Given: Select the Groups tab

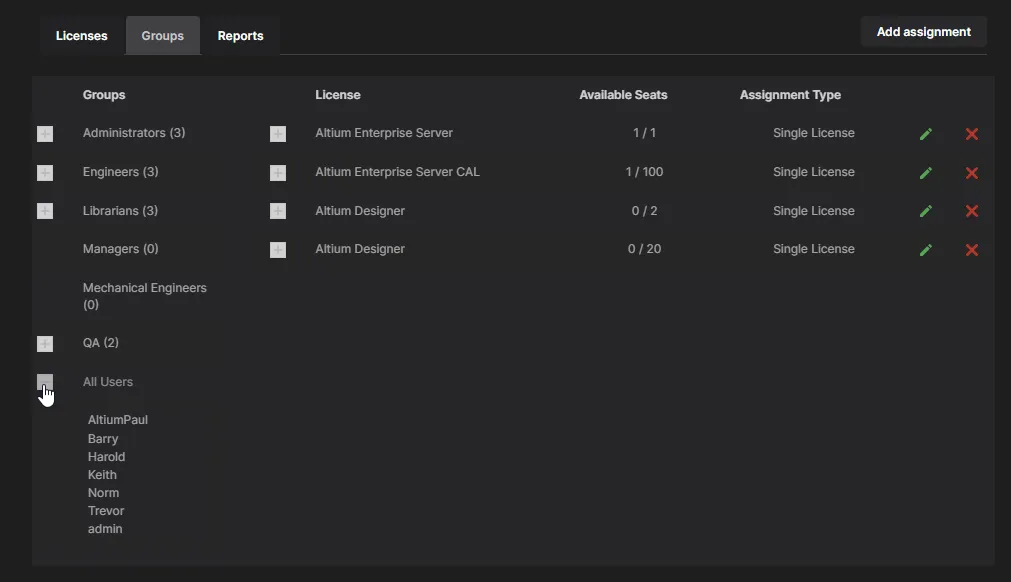Looking at the screenshot, I should 162,35.
